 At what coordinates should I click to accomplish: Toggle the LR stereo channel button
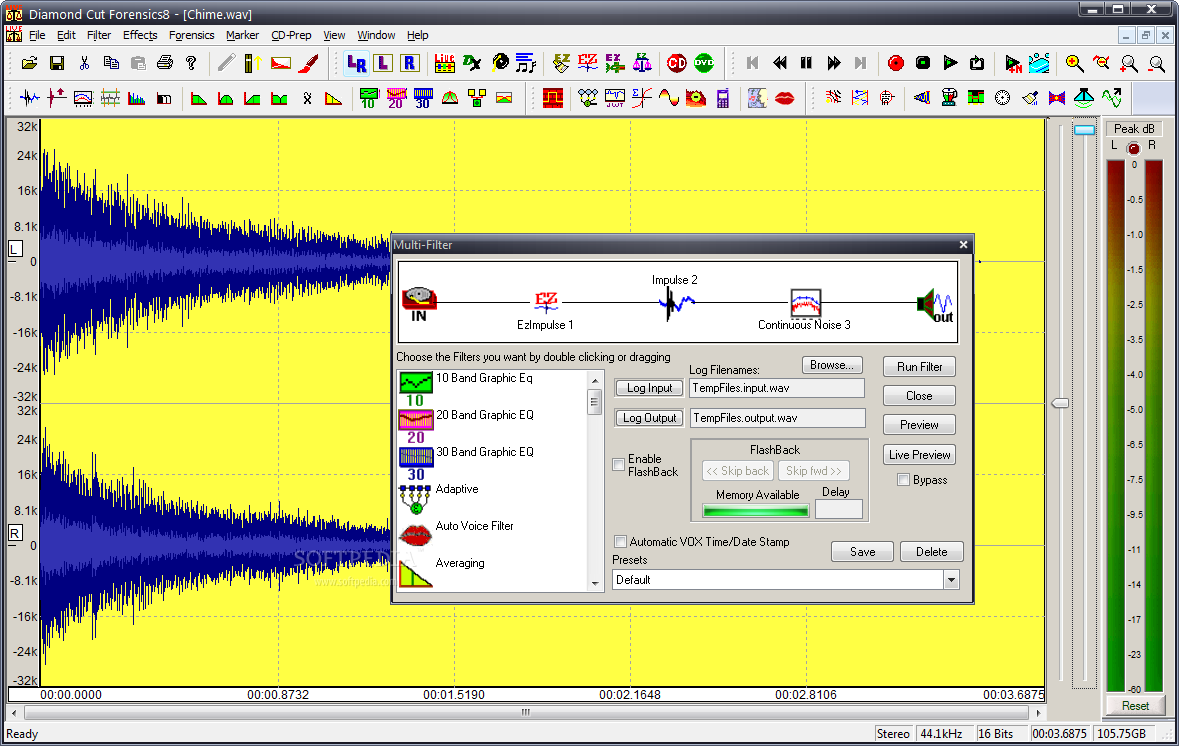tap(356, 63)
